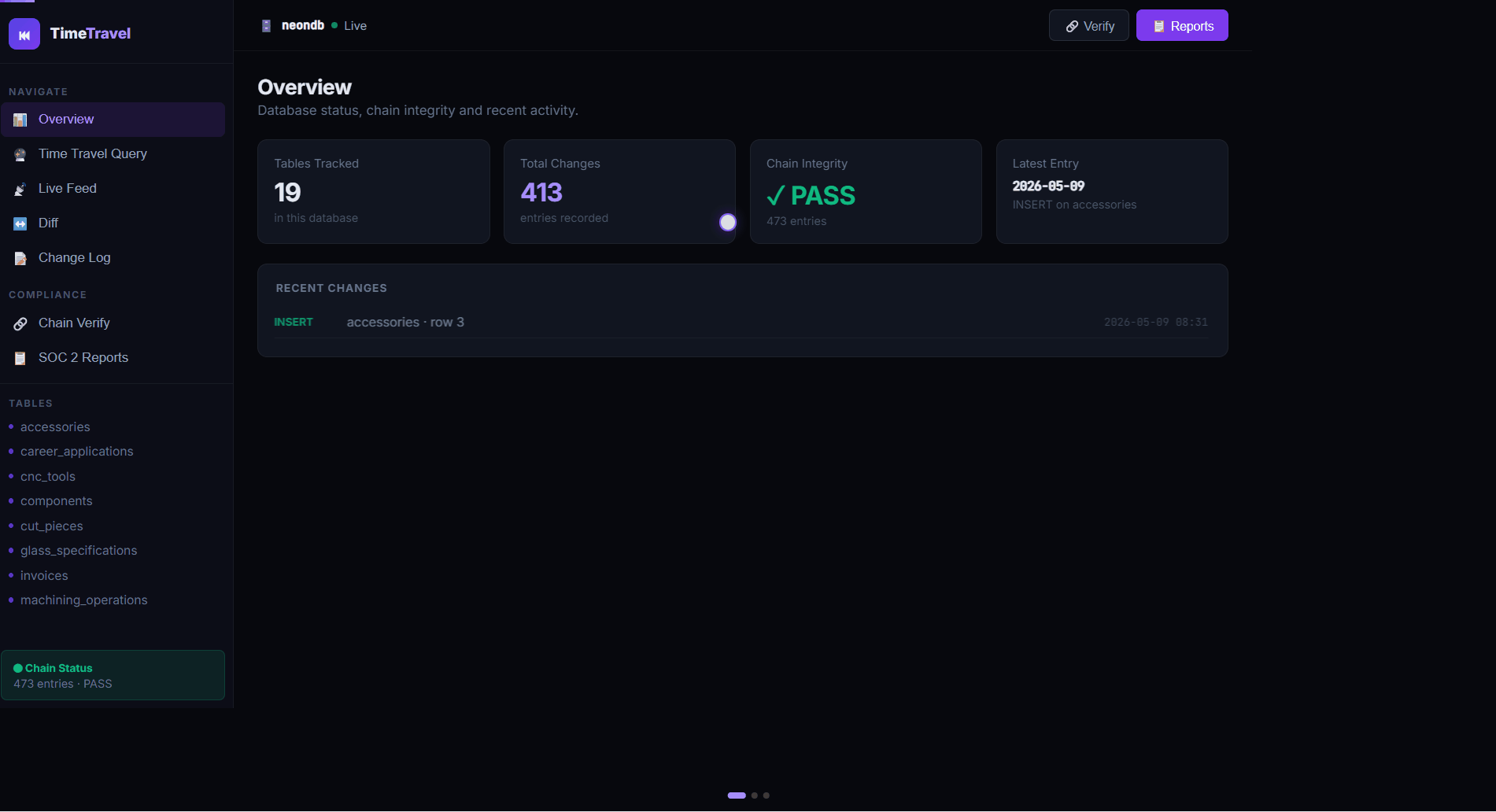Click the Chain Integrity PASS card
Image resolution: width=1496 pixels, height=812 pixels.
866,191
